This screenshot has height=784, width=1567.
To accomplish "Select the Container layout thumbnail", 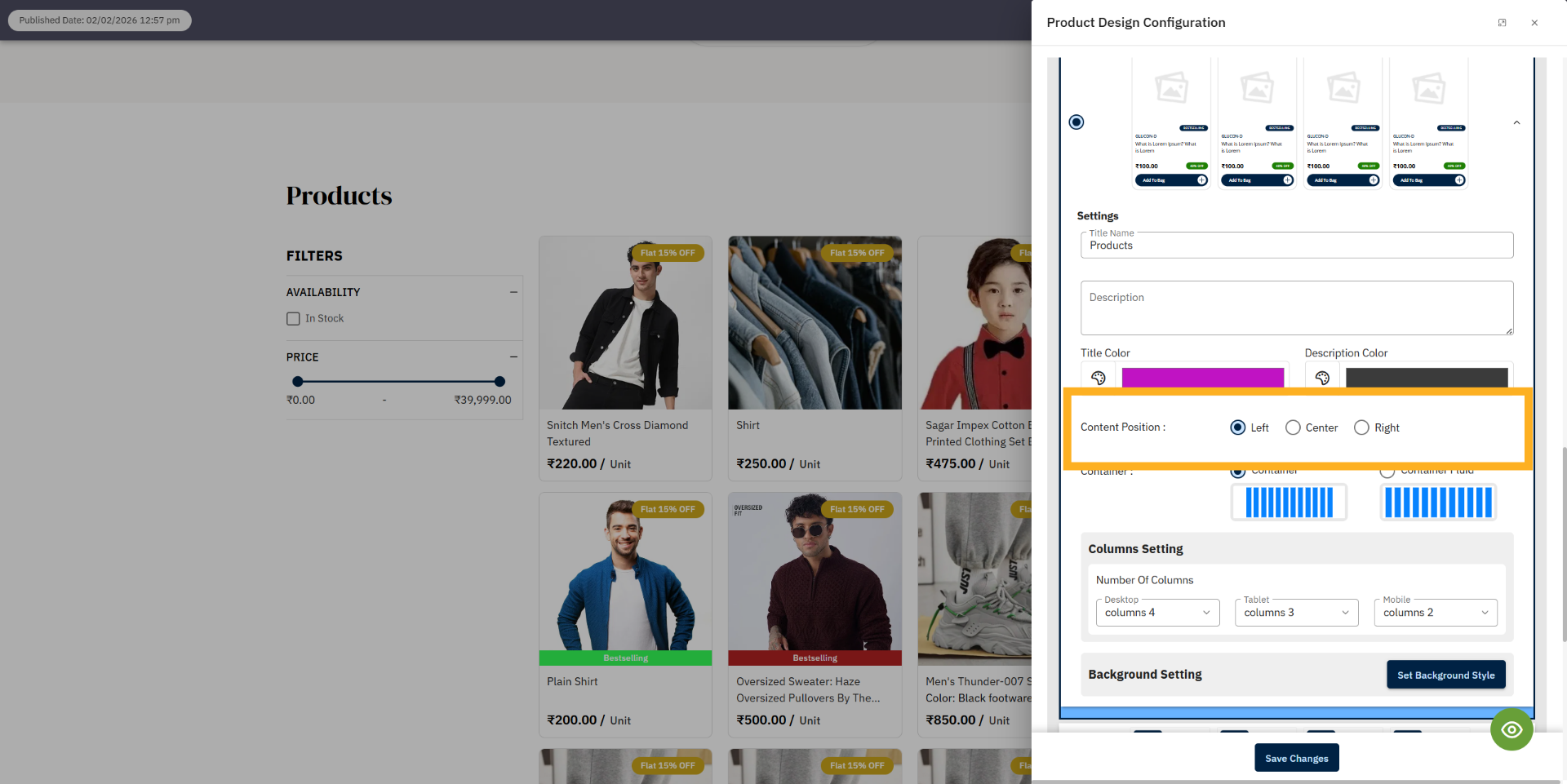I will tap(1288, 502).
